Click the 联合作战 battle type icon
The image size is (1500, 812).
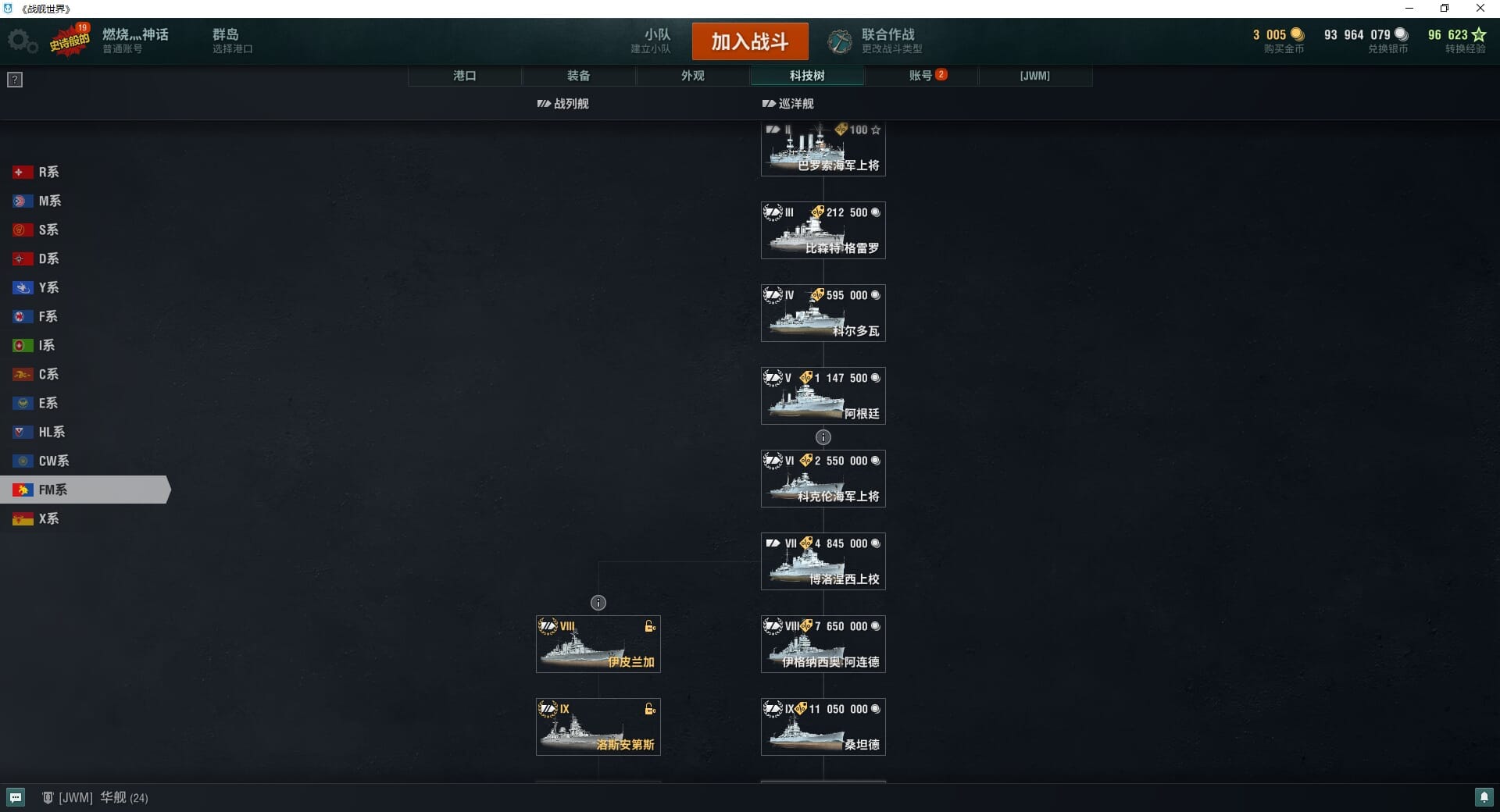(x=840, y=41)
